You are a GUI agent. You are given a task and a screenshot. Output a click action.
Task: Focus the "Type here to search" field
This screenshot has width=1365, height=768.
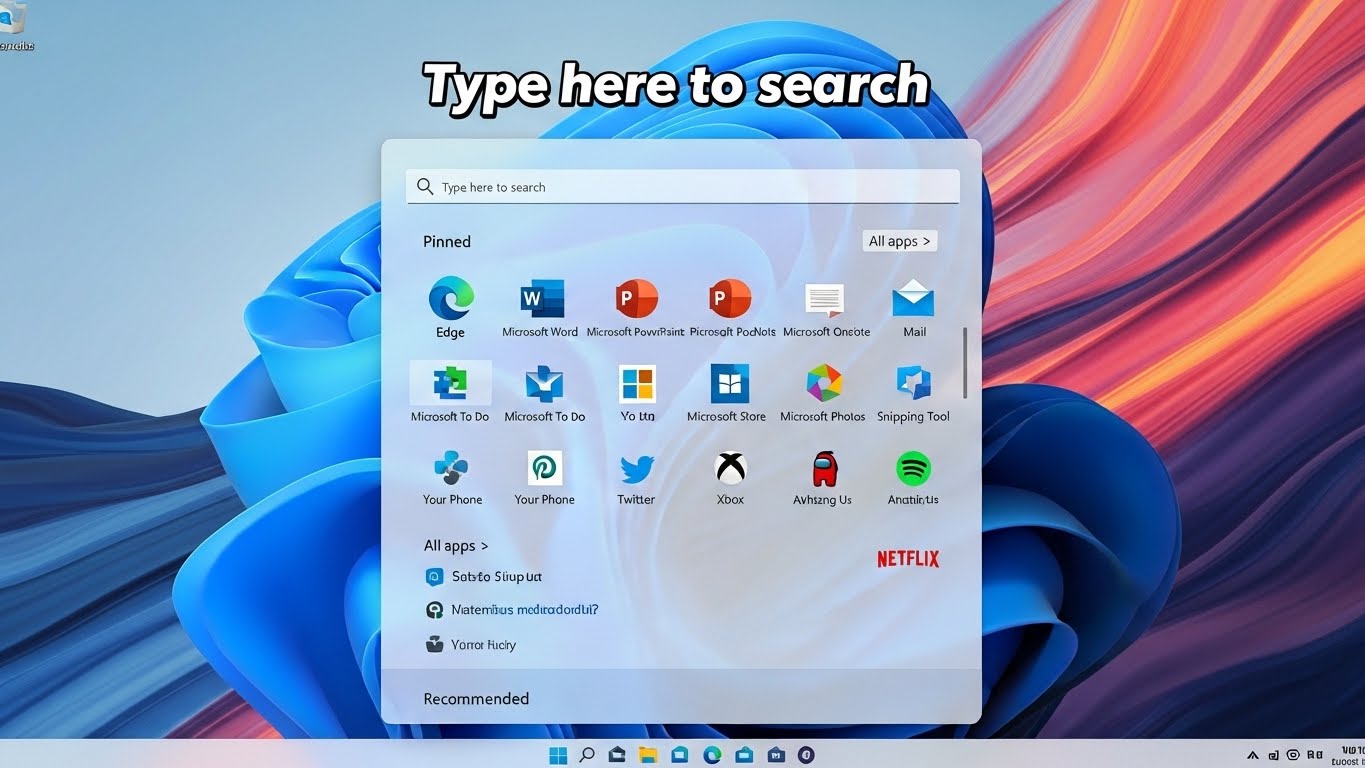click(683, 187)
